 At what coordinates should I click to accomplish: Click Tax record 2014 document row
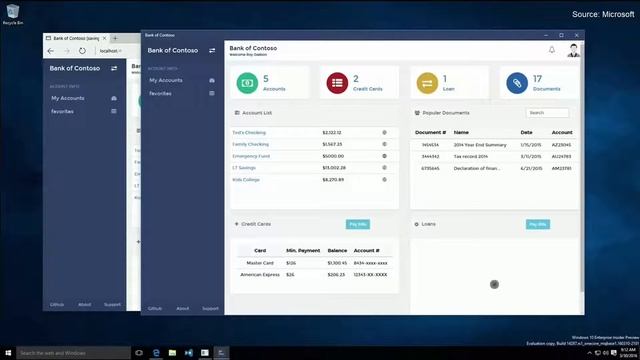pyautogui.click(x=495, y=156)
